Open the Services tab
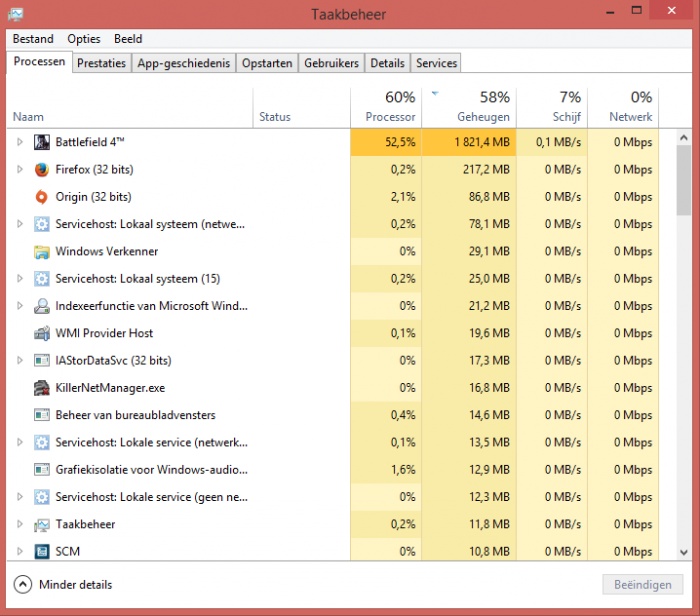Viewport: 700px width, 616px height. click(436, 63)
